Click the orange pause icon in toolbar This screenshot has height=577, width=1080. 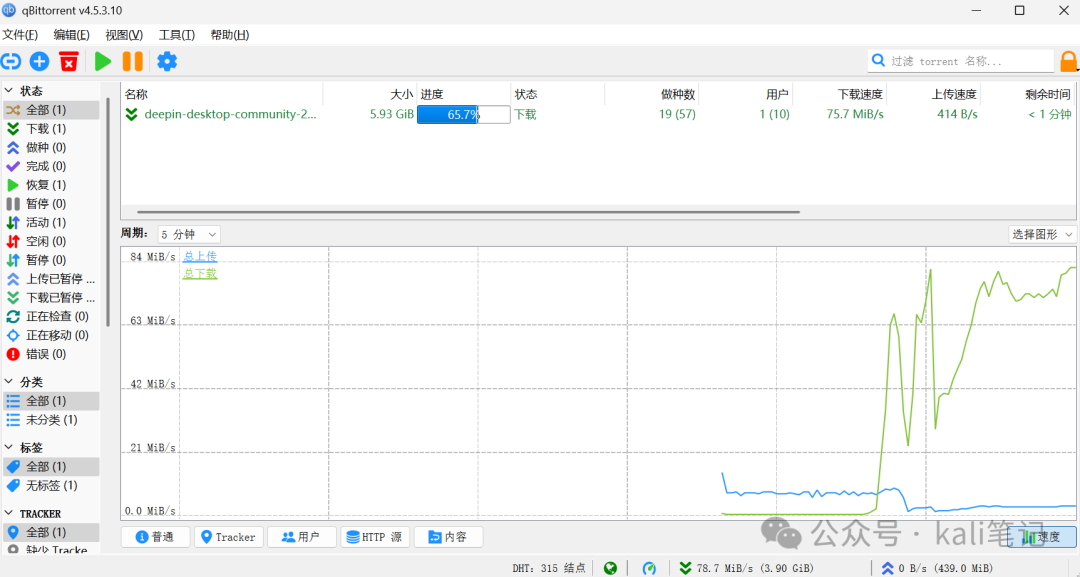point(132,61)
